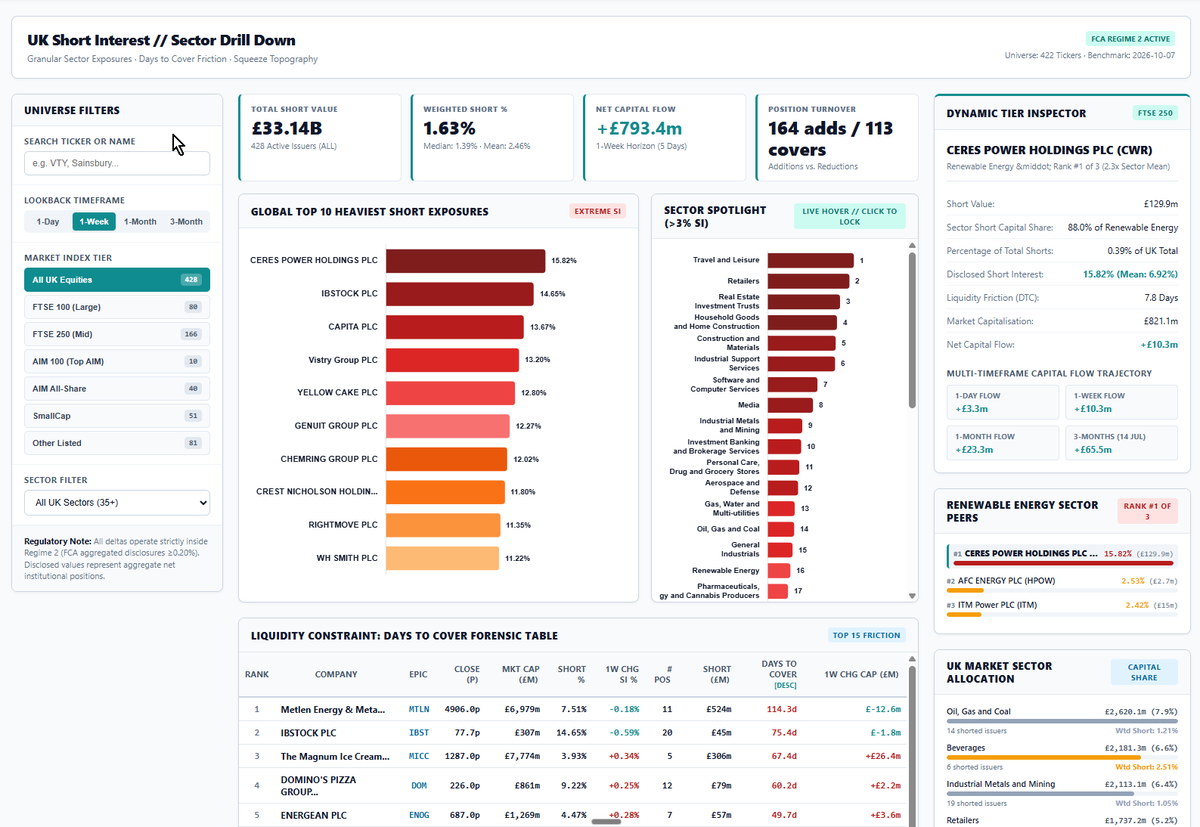The height and width of the screenshot is (827, 1200).
Task: Choose the FTSE 100 (Large) tier
Action: point(117,307)
